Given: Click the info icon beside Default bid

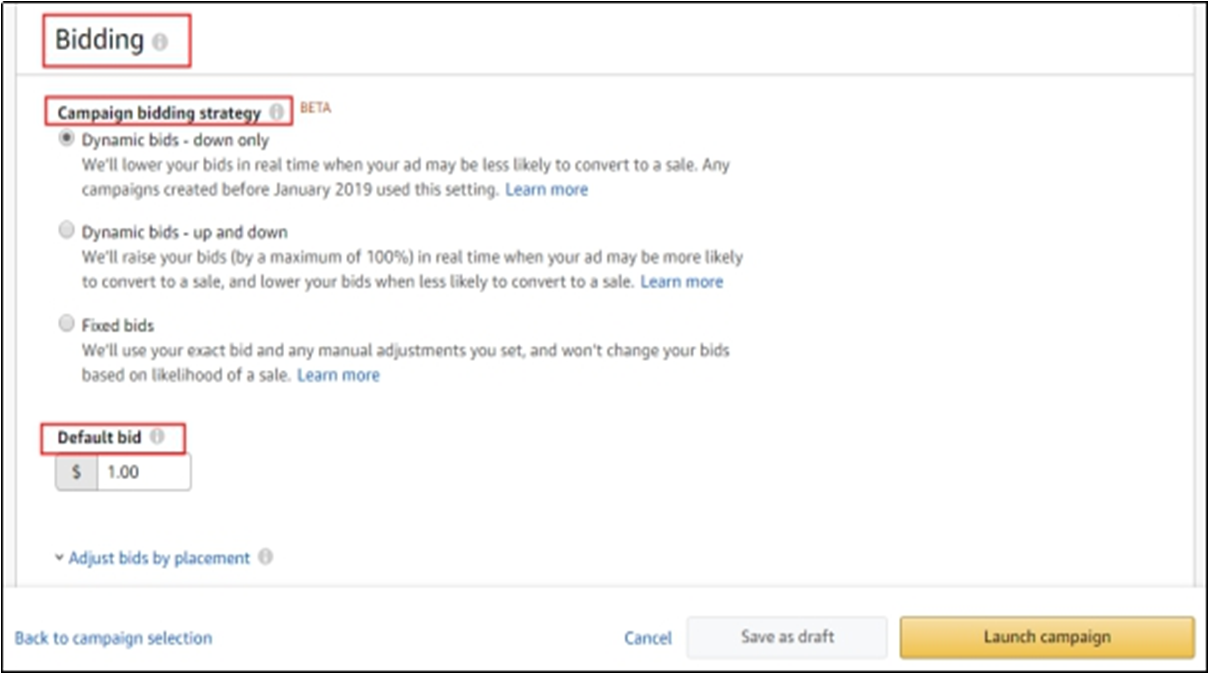Looking at the screenshot, I should click(157, 437).
